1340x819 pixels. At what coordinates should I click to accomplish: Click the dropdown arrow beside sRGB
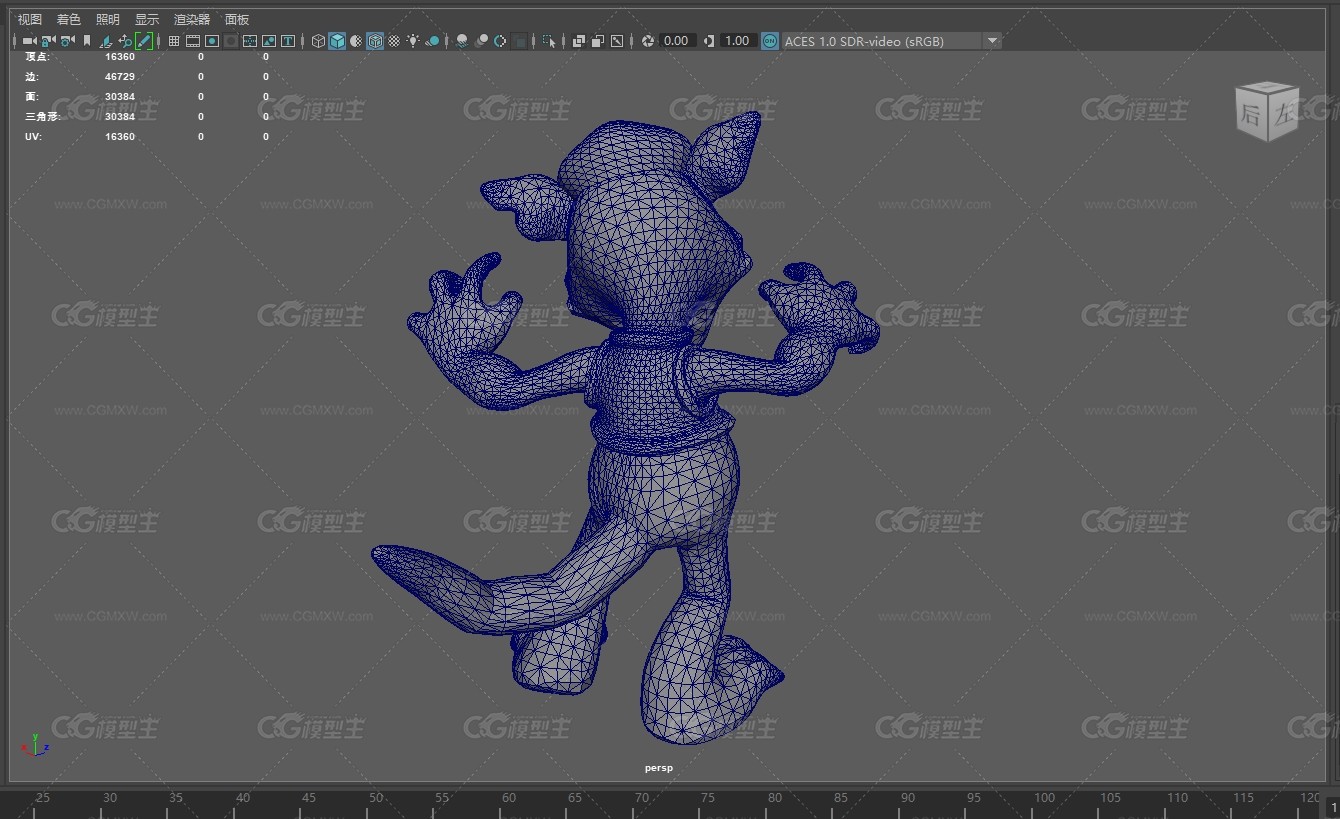tap(992, 41)
